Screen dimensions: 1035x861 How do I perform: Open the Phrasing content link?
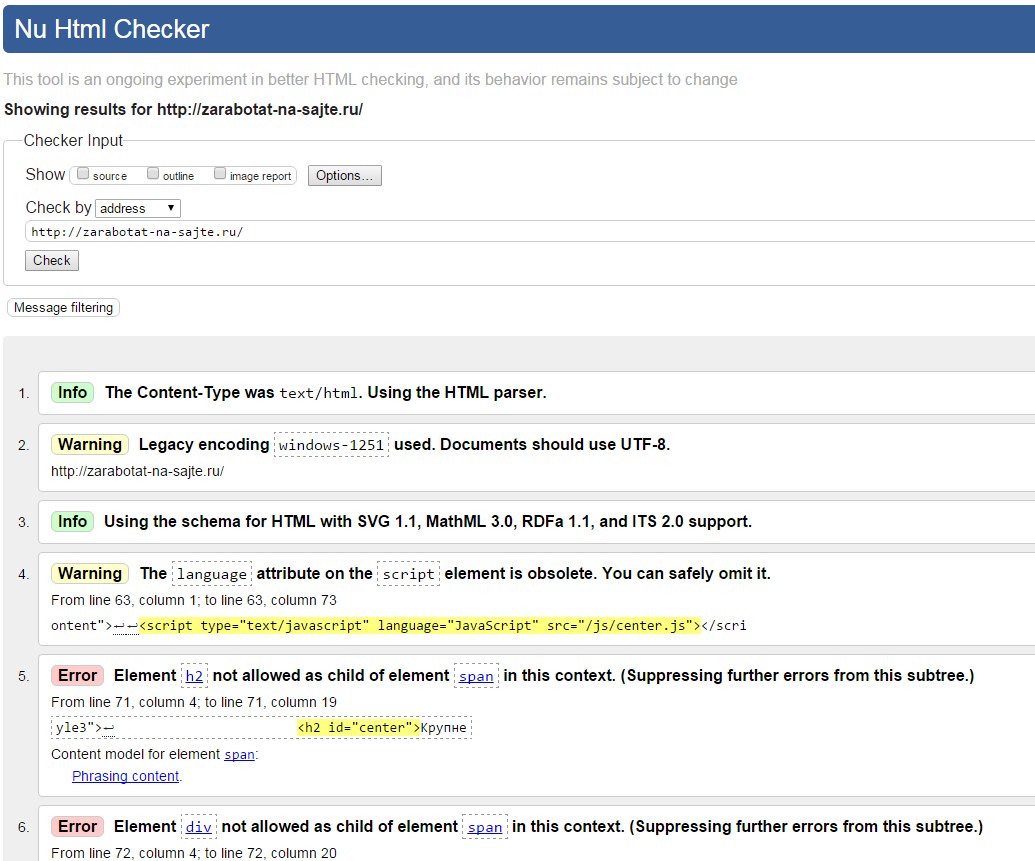125,776
